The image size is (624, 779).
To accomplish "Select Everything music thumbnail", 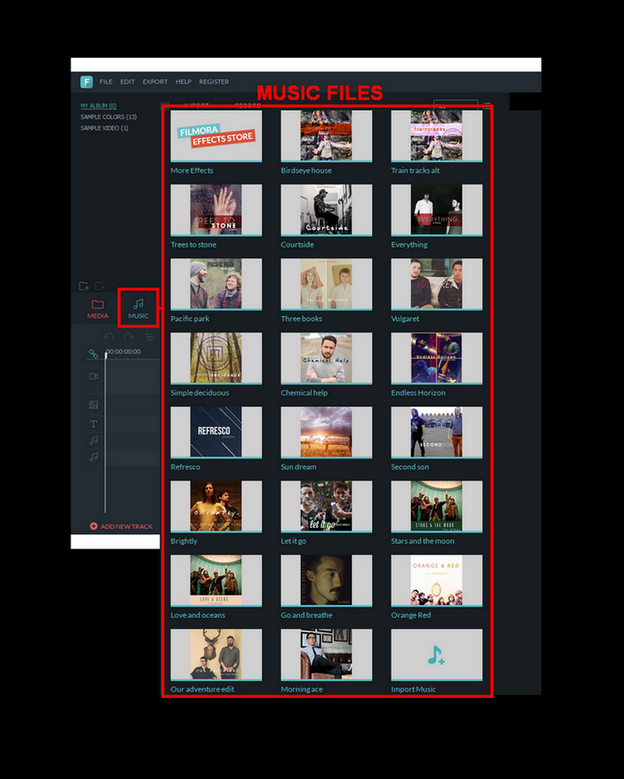I will (437, 210).
